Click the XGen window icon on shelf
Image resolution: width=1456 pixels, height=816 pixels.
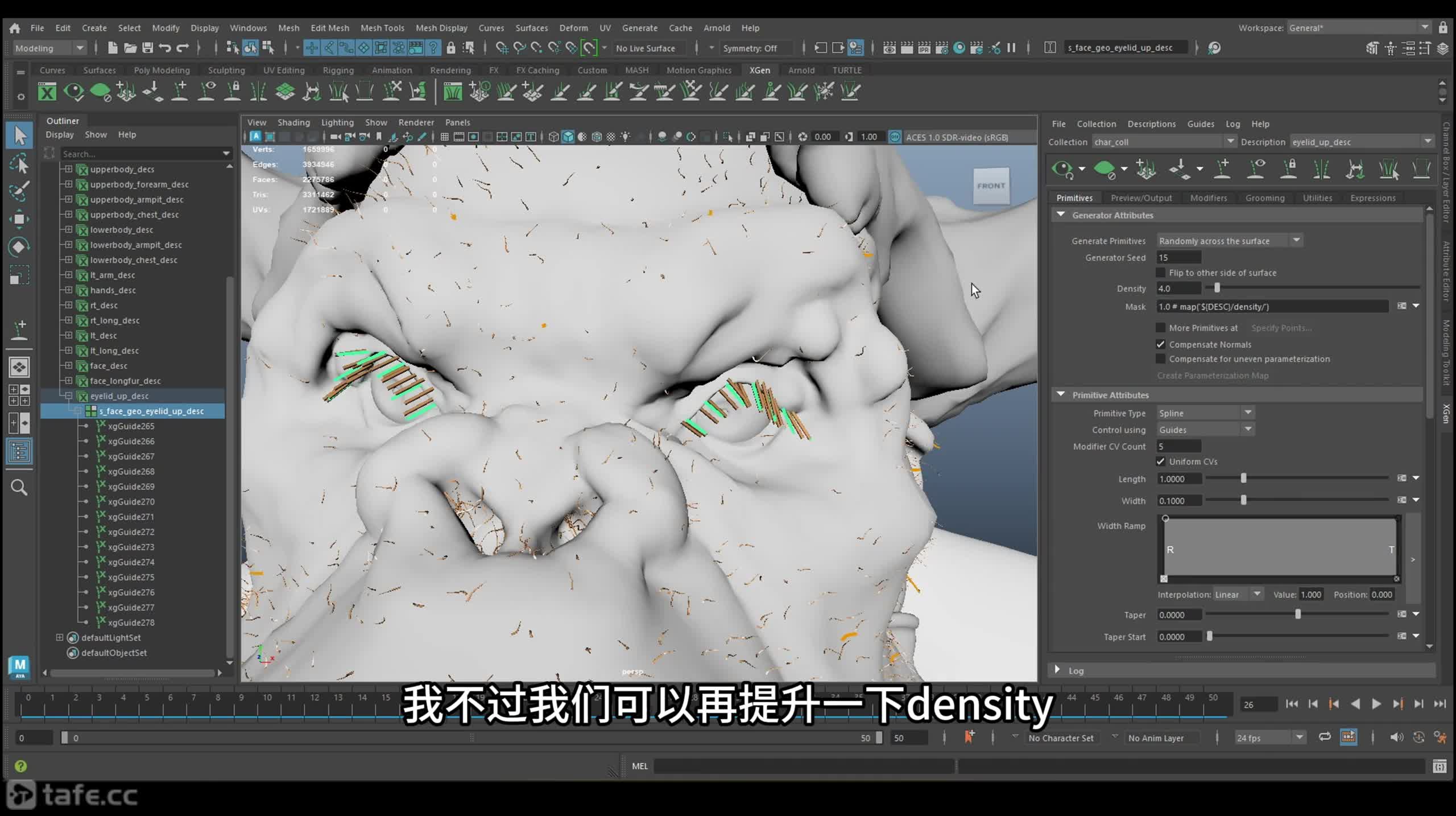click(47, 92)
